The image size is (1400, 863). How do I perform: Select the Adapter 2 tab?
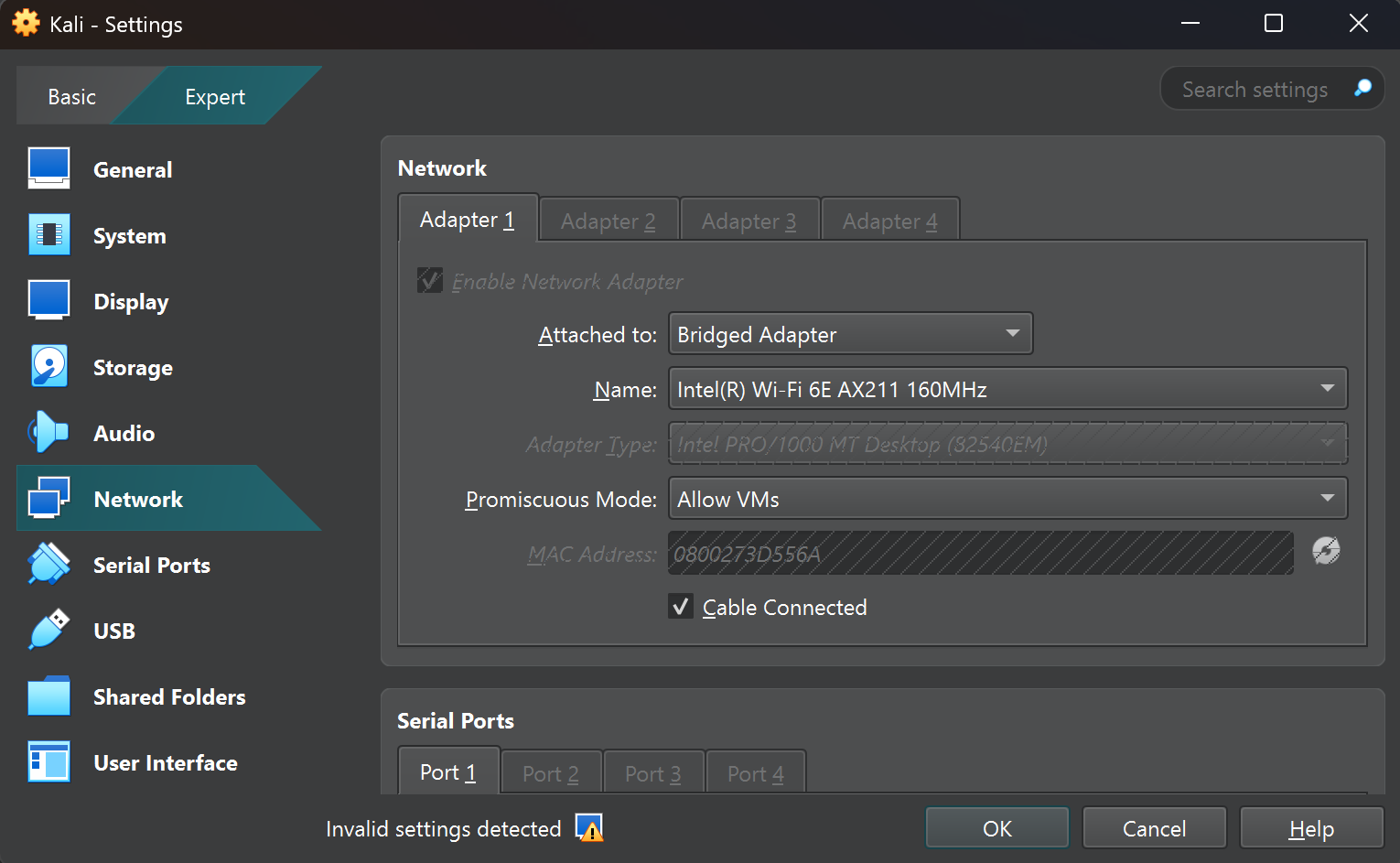pos(608,221)
